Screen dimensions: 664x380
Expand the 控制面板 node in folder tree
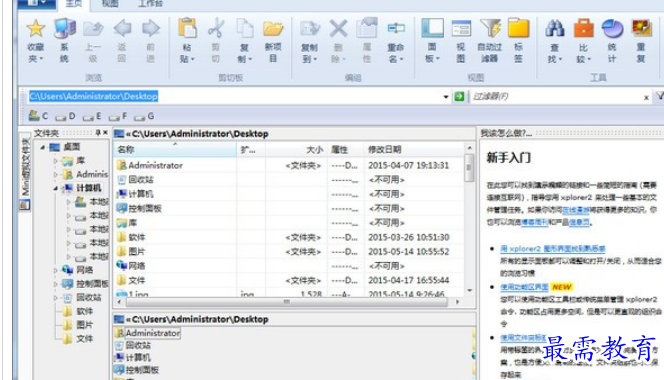(55, 284)
